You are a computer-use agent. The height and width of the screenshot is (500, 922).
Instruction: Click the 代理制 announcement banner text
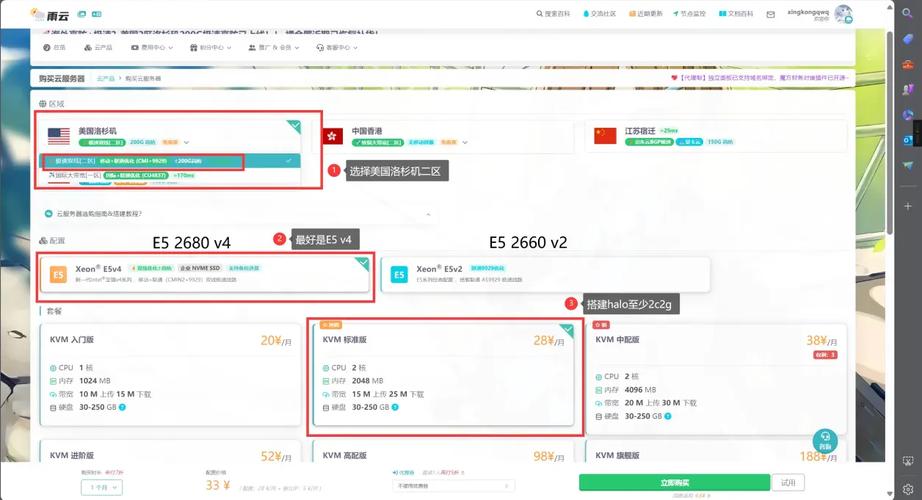760,78
